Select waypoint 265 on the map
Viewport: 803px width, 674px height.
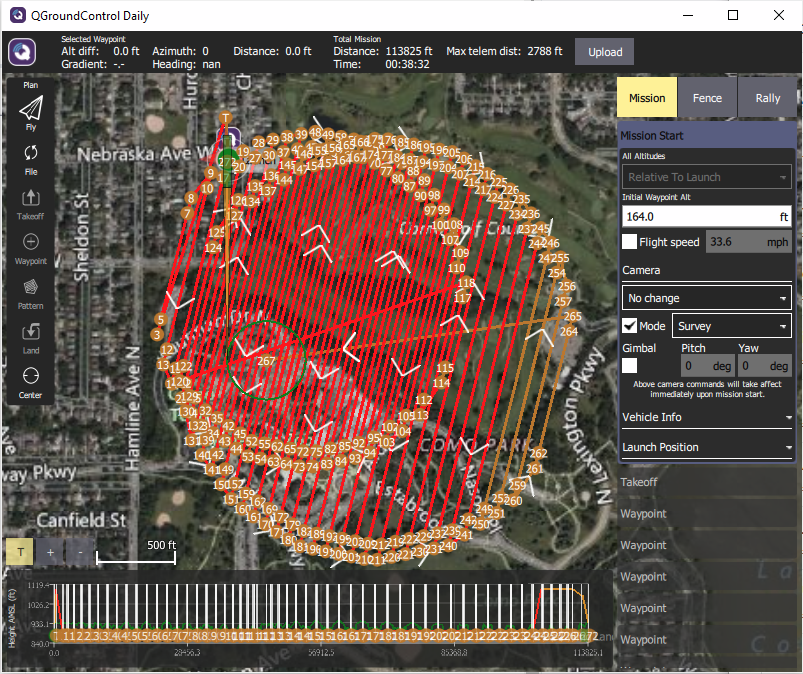point(573,317)
